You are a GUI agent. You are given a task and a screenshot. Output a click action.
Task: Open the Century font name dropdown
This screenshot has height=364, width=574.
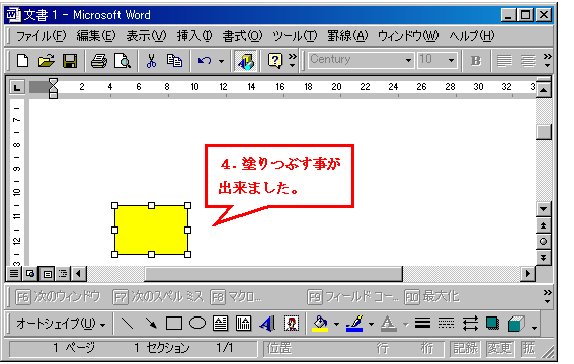pos(408,60)
